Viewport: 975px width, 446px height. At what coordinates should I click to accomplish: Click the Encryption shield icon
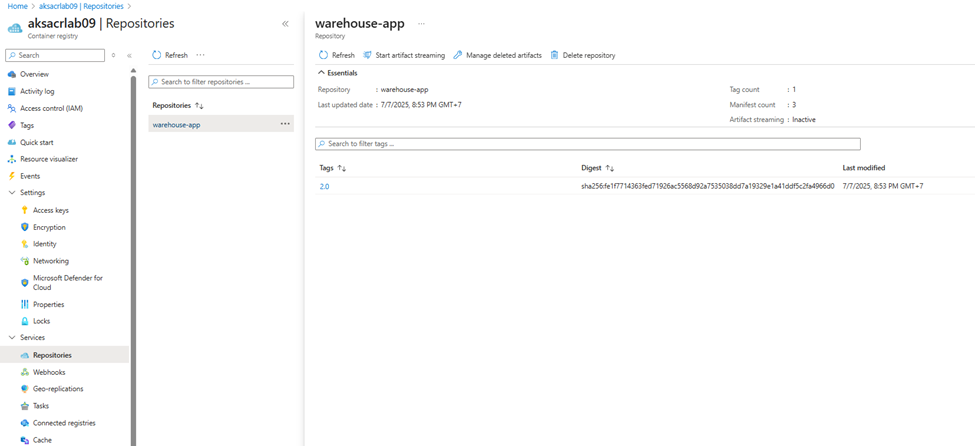click(x=25, y=227)
